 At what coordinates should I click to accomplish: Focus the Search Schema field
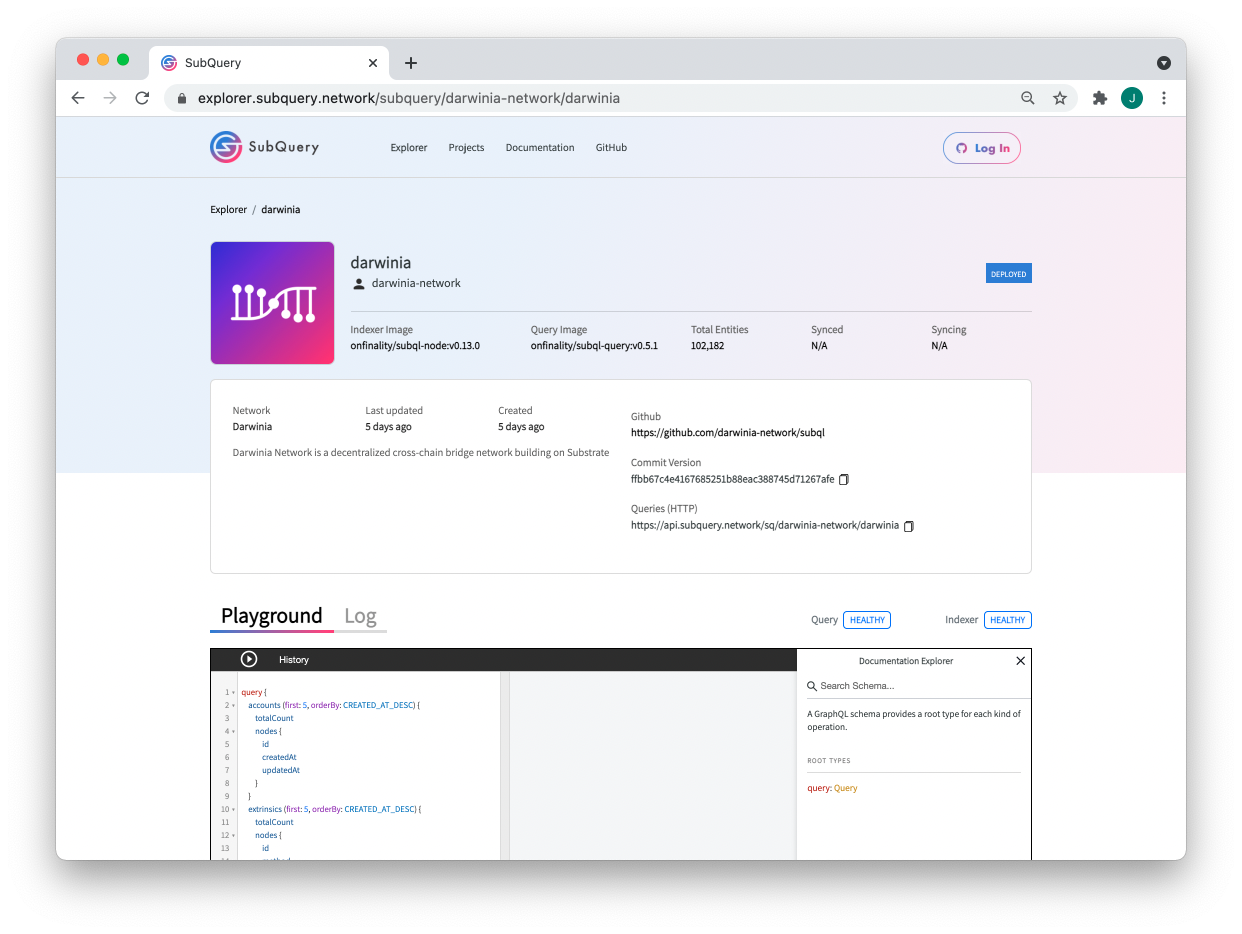[918, 686]
